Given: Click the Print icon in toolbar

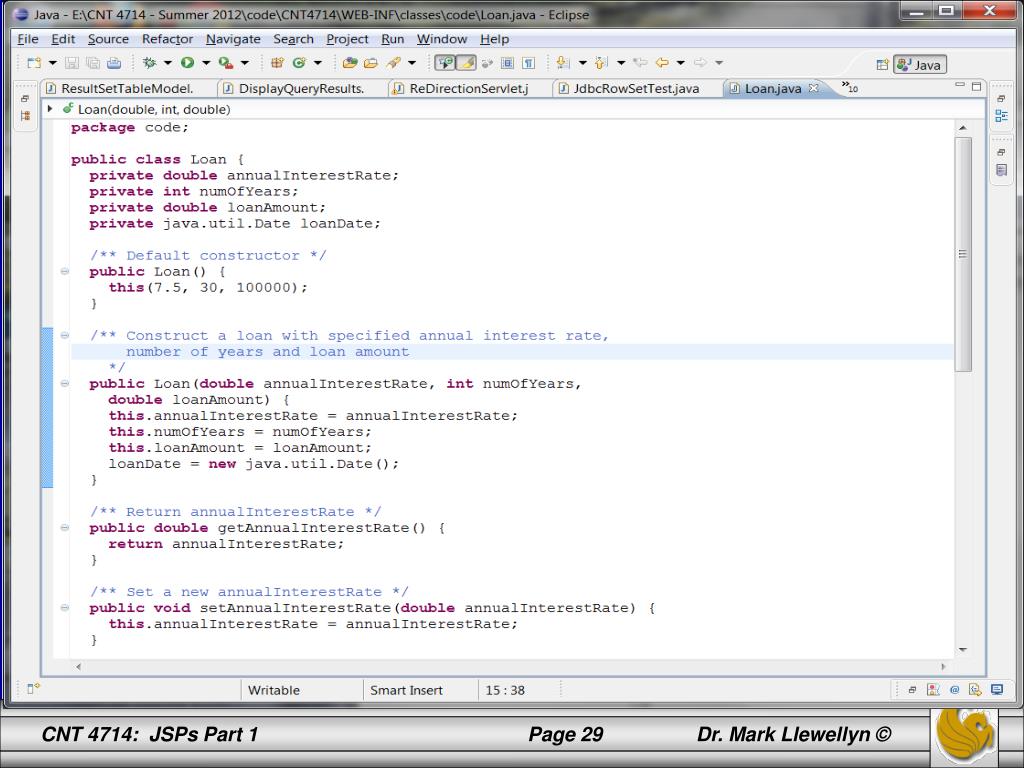Looking at the screenshot, I should tap(114, 63).
